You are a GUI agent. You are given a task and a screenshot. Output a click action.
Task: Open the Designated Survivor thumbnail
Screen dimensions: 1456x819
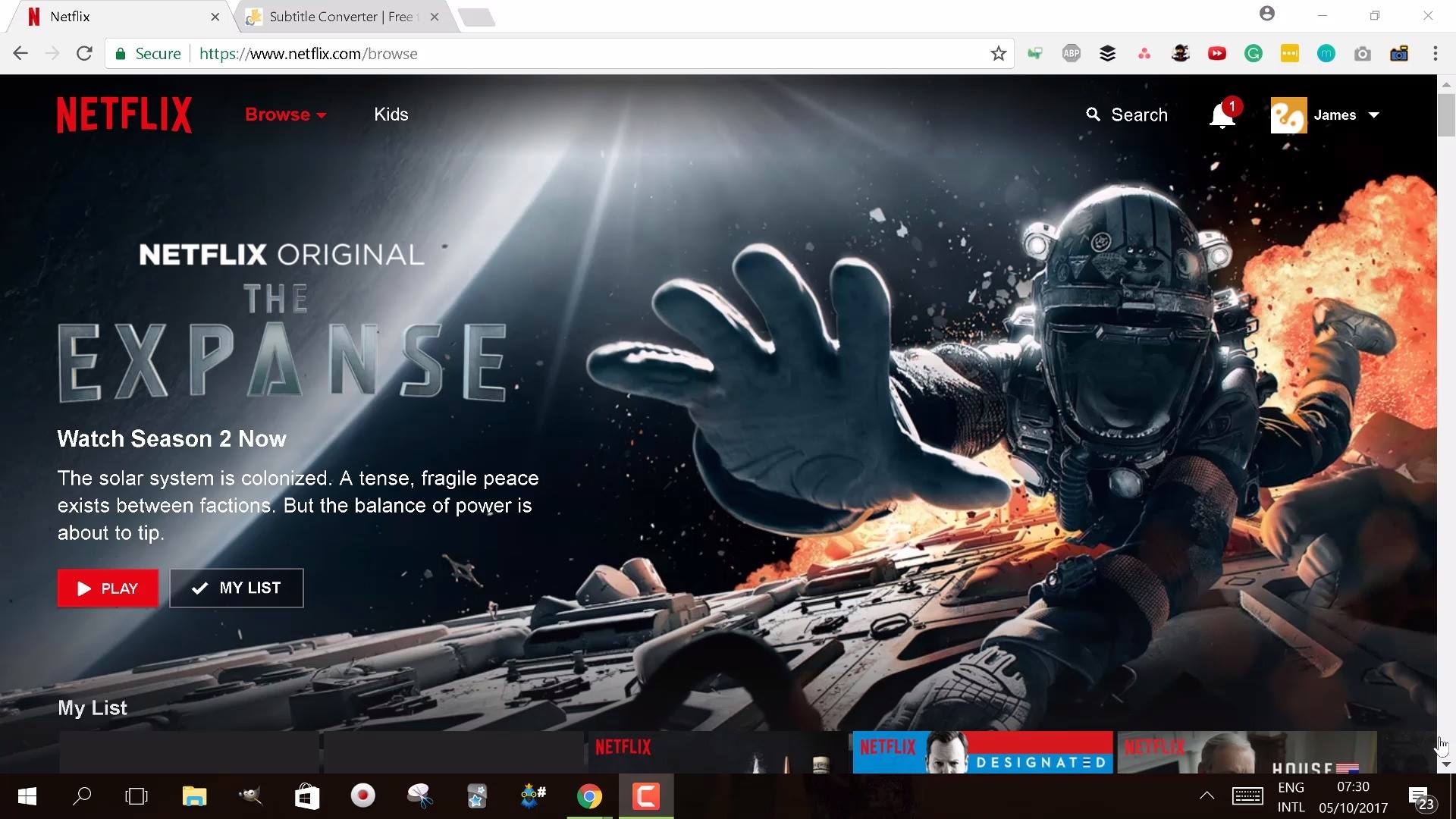coord(983,752)
